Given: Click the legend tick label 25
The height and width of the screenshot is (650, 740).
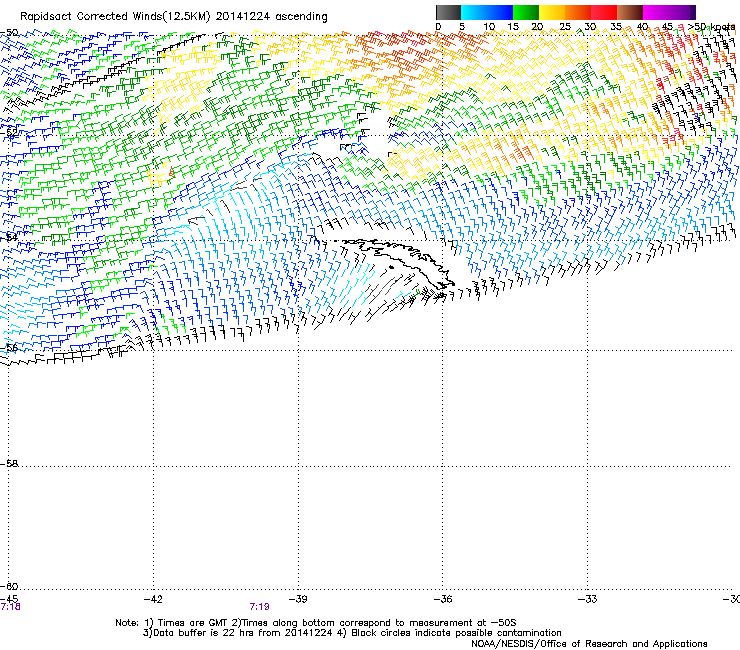Looking at the screenshot, I should coord(564,27).
